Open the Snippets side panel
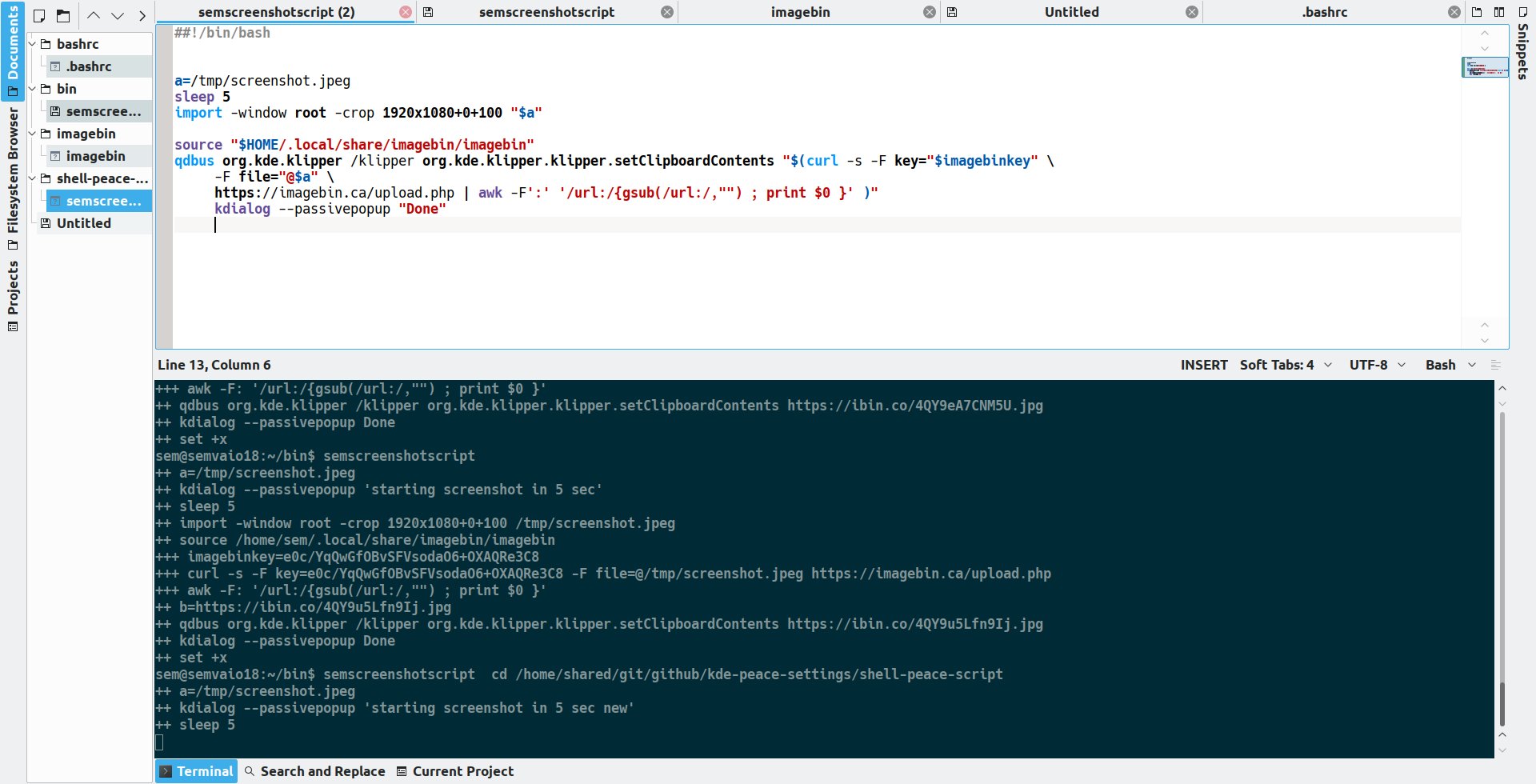 1522,44
